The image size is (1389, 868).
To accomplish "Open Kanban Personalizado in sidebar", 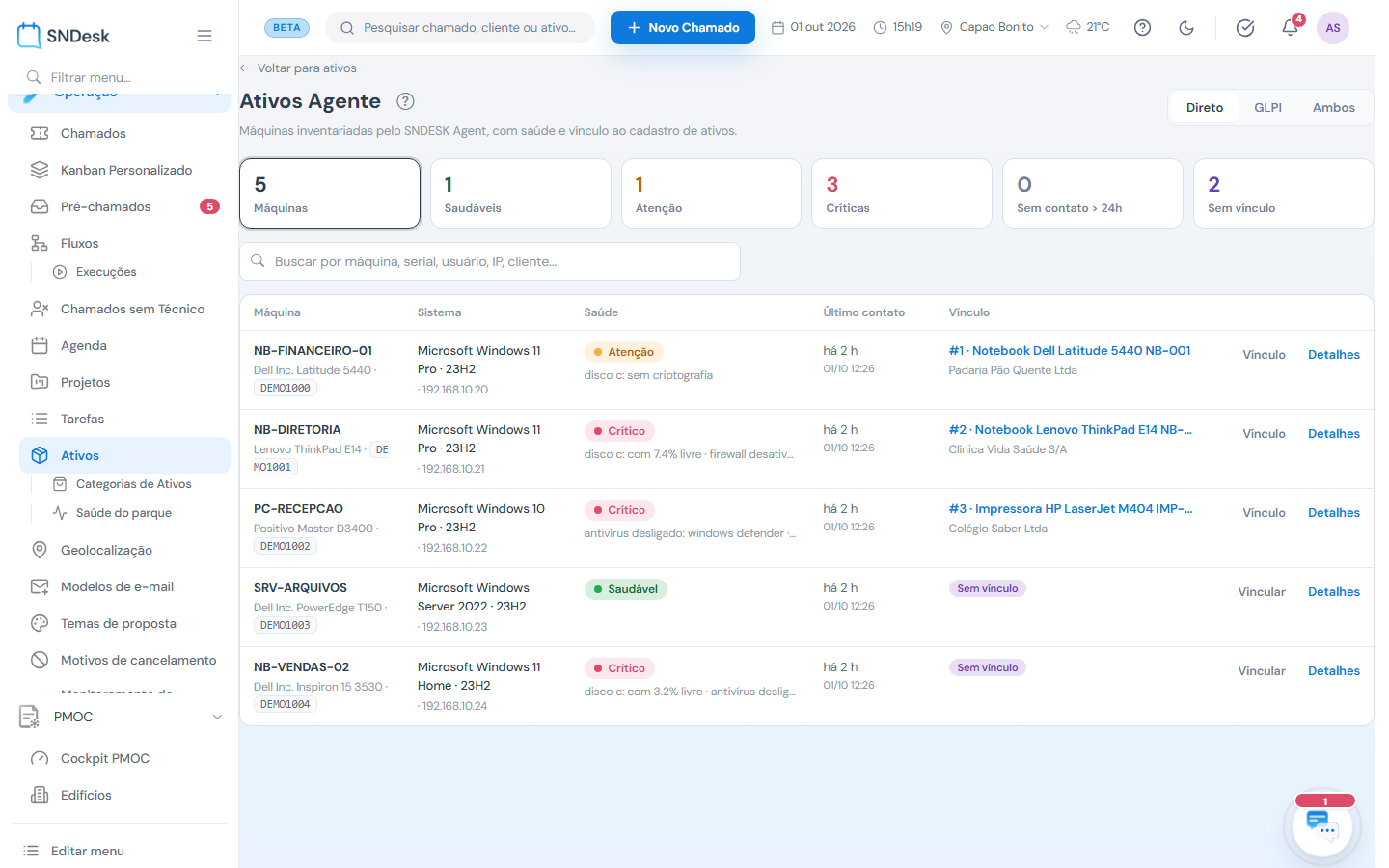I will pos(124,170).
